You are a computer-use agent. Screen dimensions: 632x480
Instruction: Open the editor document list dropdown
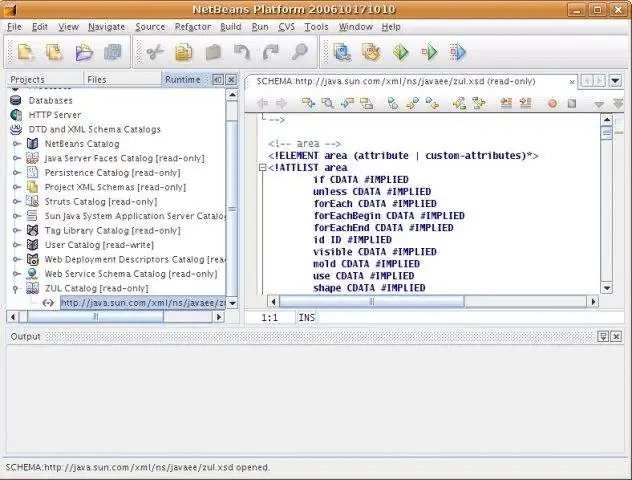(x=615, y=81)
